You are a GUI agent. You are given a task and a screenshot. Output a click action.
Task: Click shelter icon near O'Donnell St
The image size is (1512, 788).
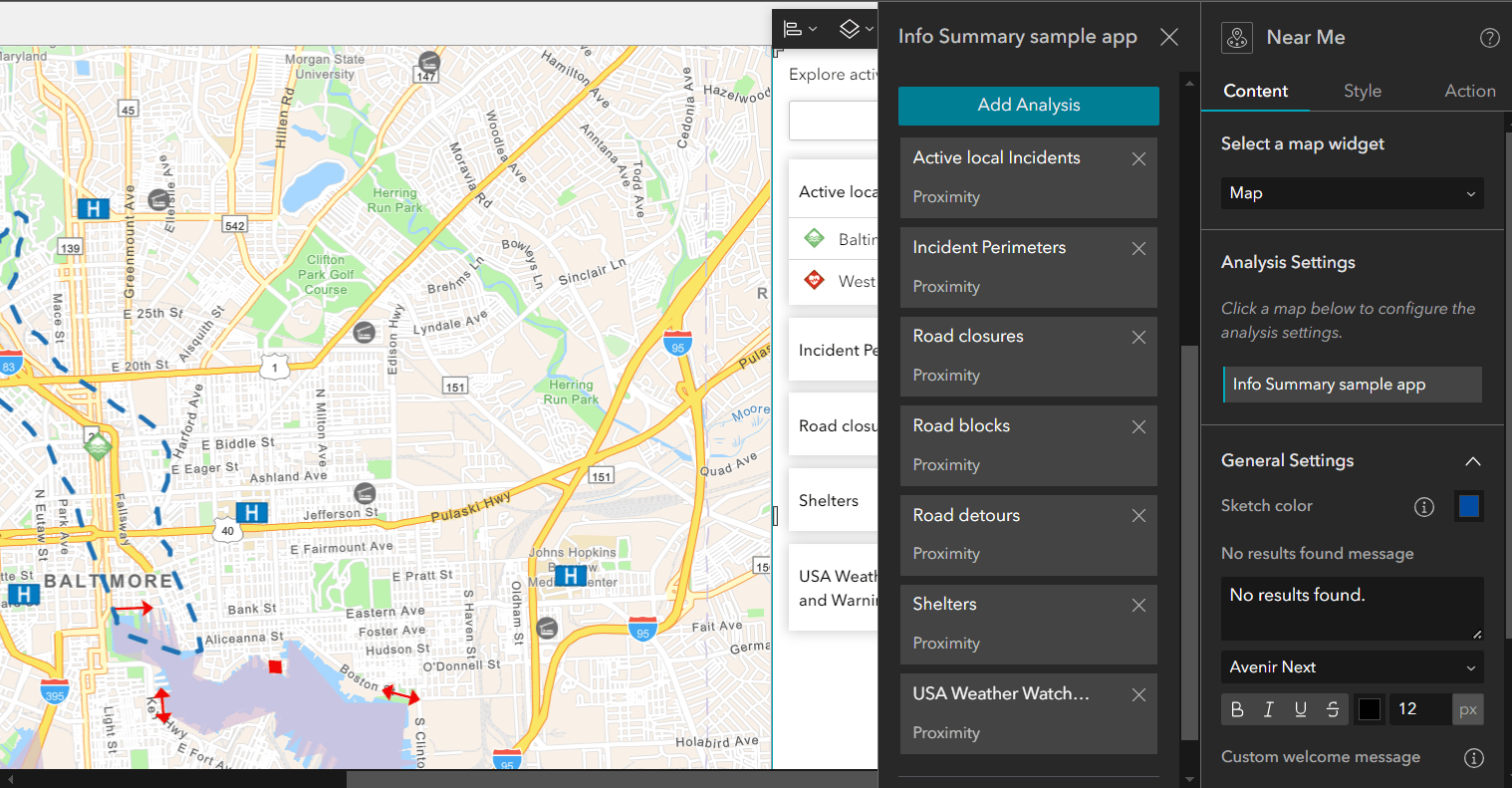(546, 628)
